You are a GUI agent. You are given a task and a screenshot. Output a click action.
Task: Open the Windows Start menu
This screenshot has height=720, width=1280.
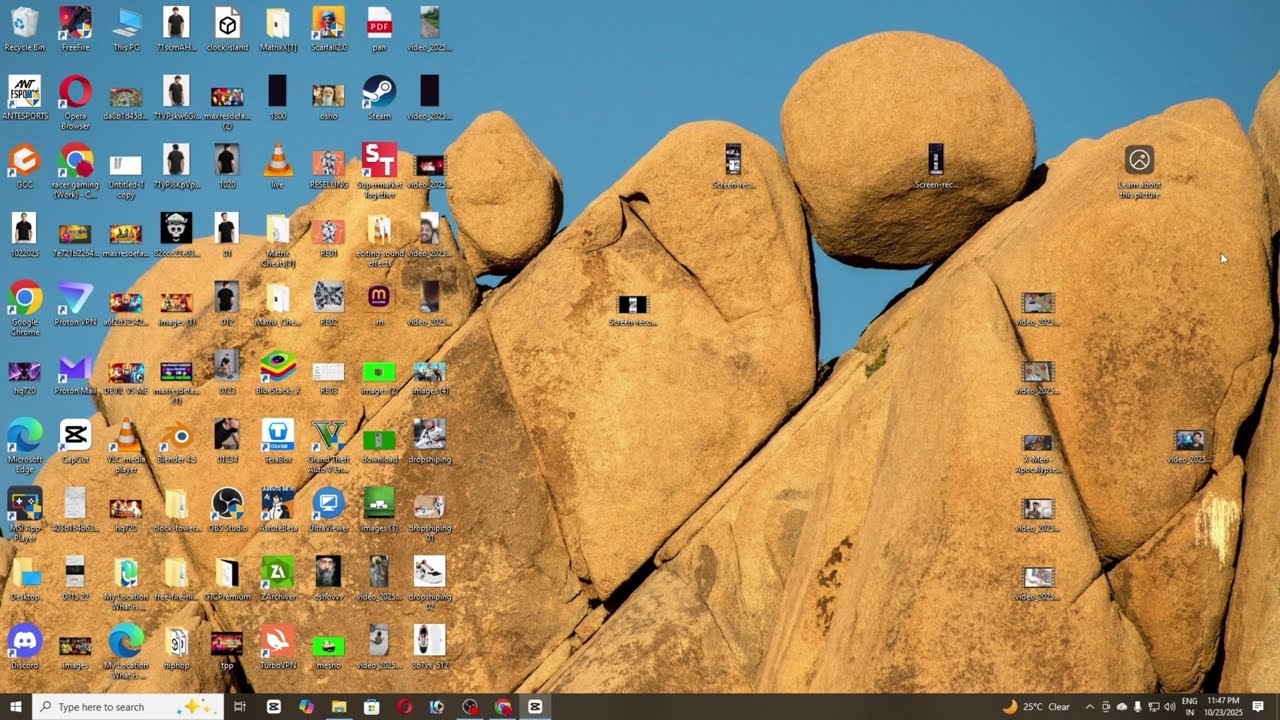point(16,707)
